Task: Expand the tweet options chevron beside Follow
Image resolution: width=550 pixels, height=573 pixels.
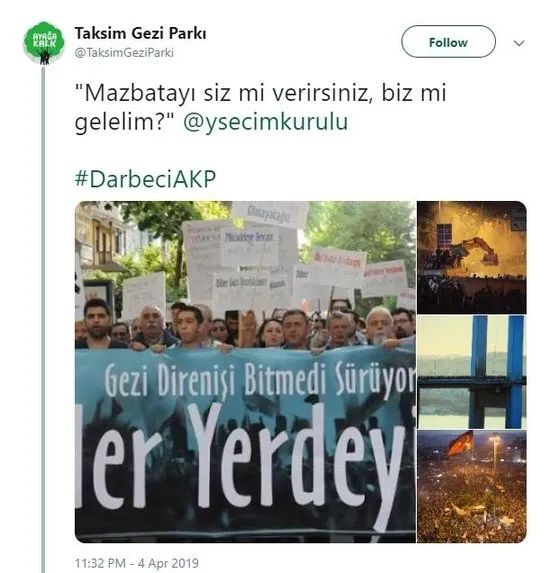Action: [519, 43]
